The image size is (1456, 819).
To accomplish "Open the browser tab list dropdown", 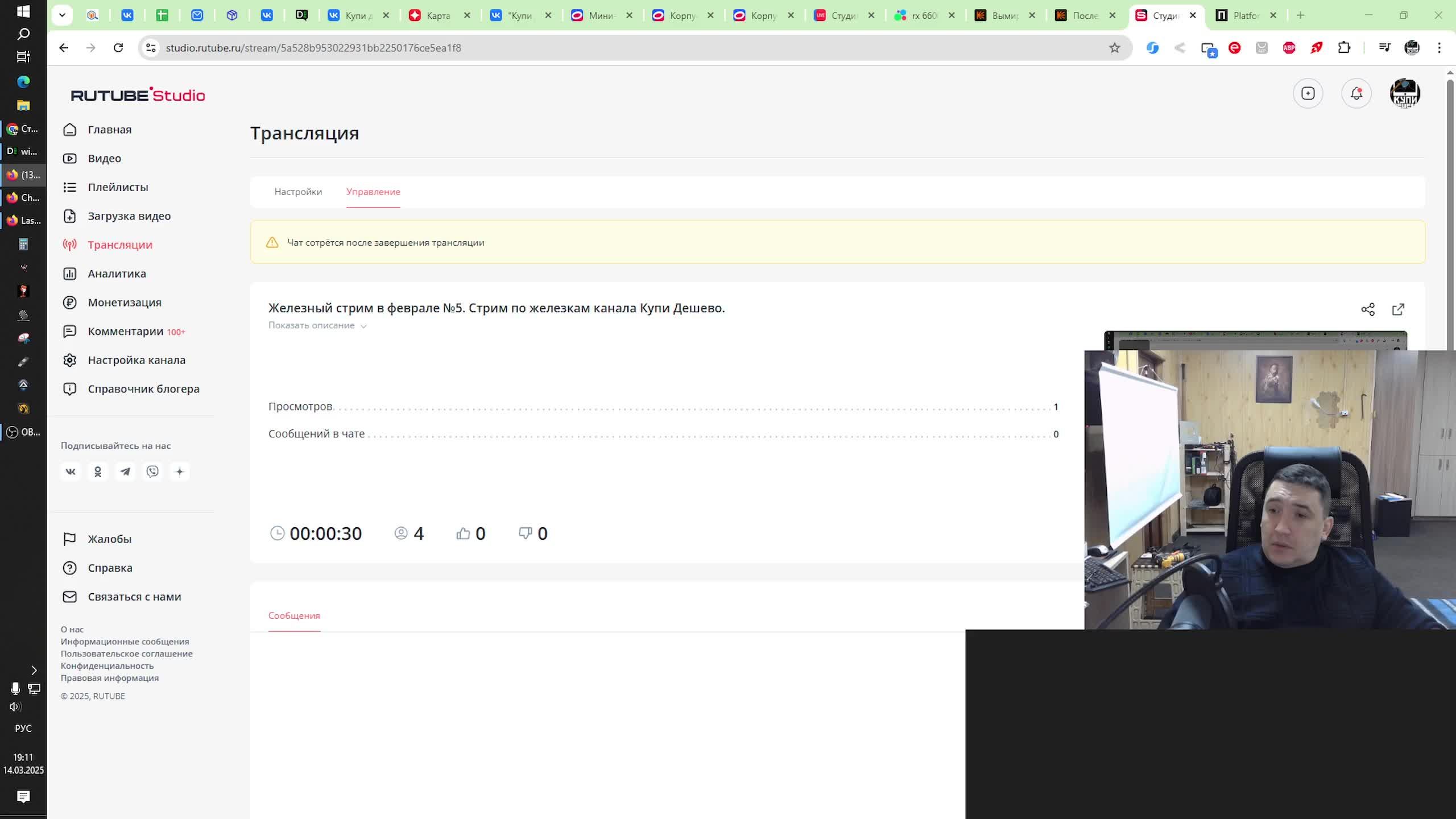I will click(62, 15).
